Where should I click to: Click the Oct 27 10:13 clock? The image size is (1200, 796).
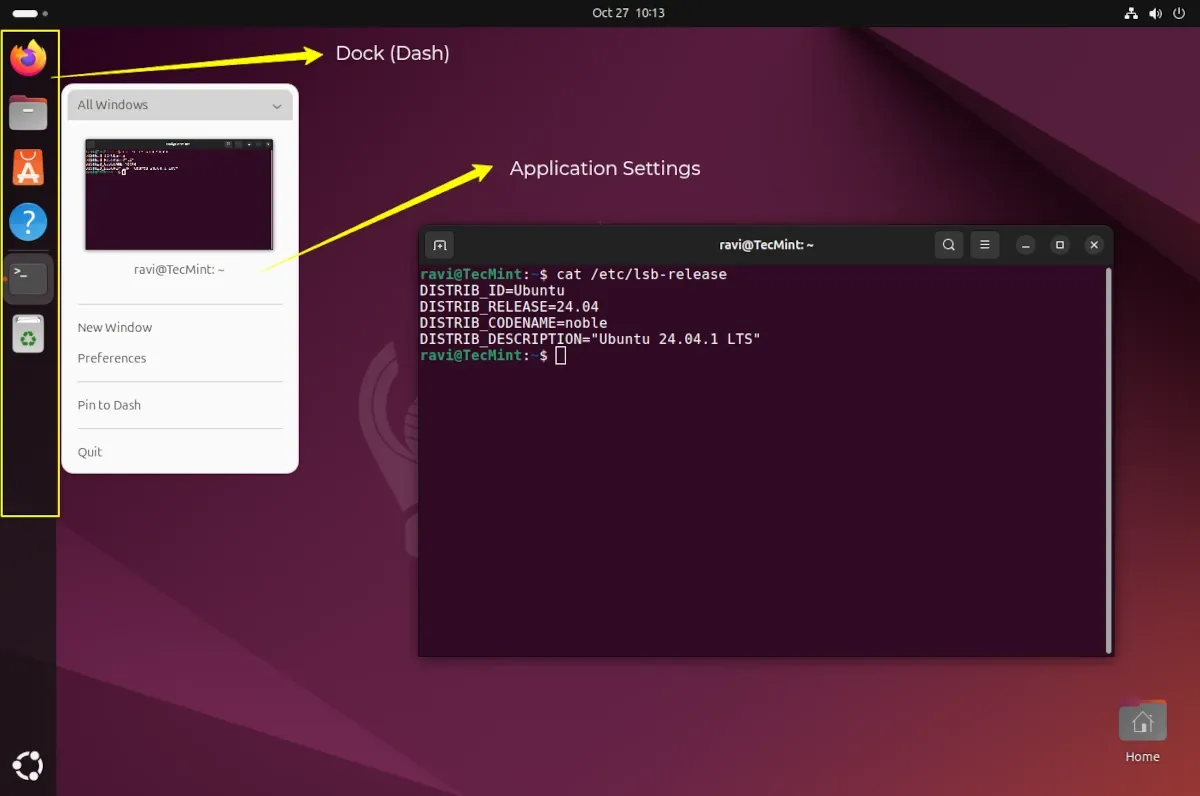click(628, 13)
